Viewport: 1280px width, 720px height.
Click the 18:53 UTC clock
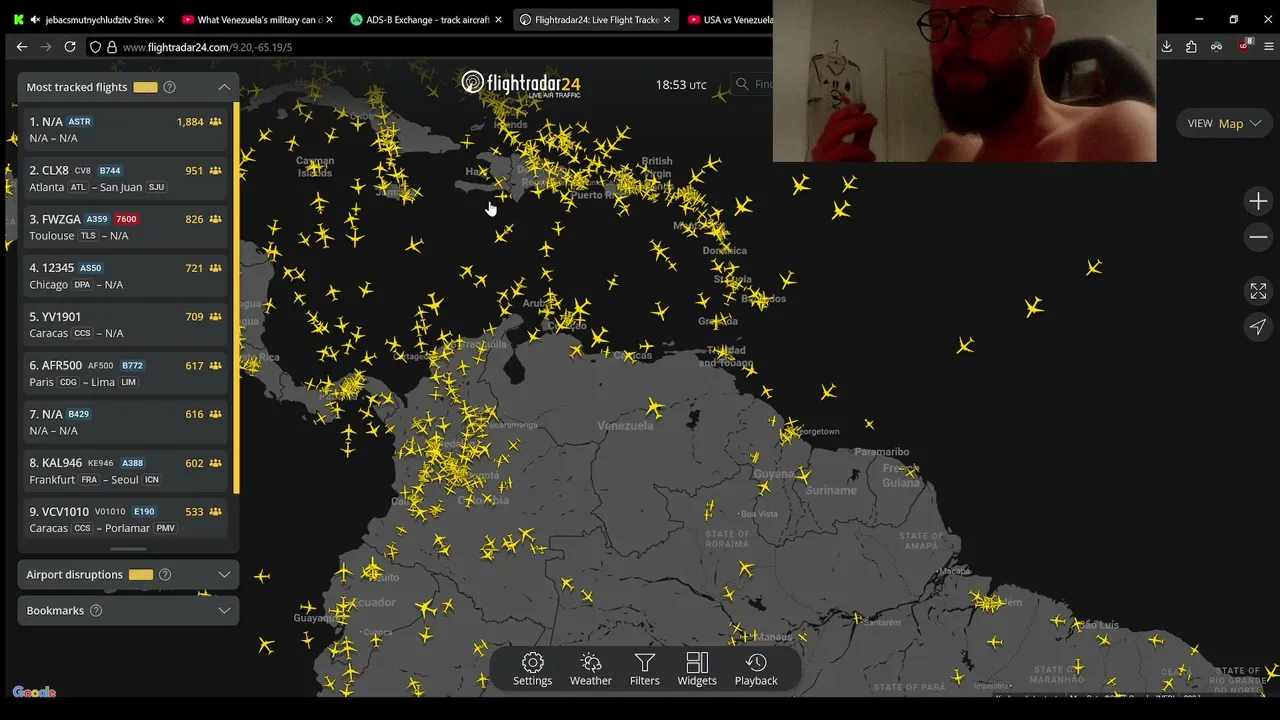coord(681,85)
